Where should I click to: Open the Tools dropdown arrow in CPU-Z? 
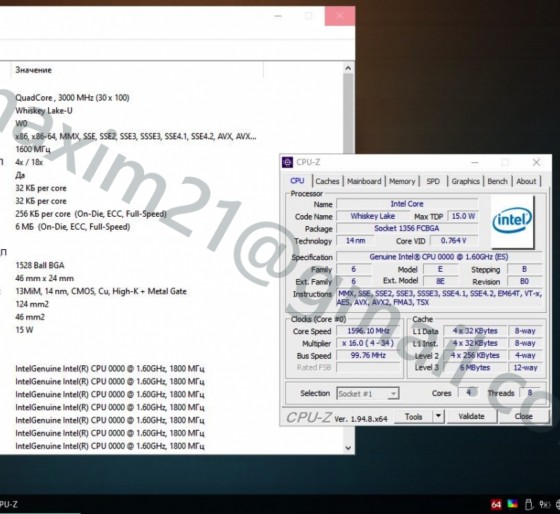[x=438, y=416]
